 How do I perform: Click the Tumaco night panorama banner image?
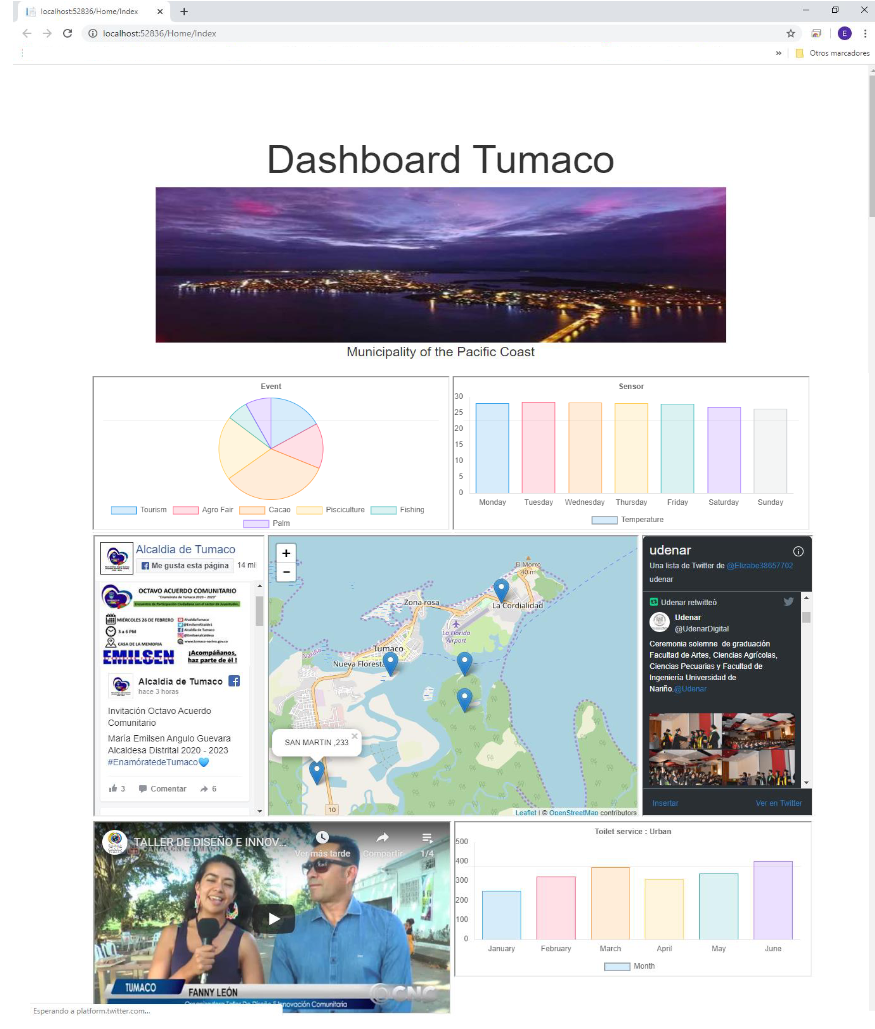440,265
